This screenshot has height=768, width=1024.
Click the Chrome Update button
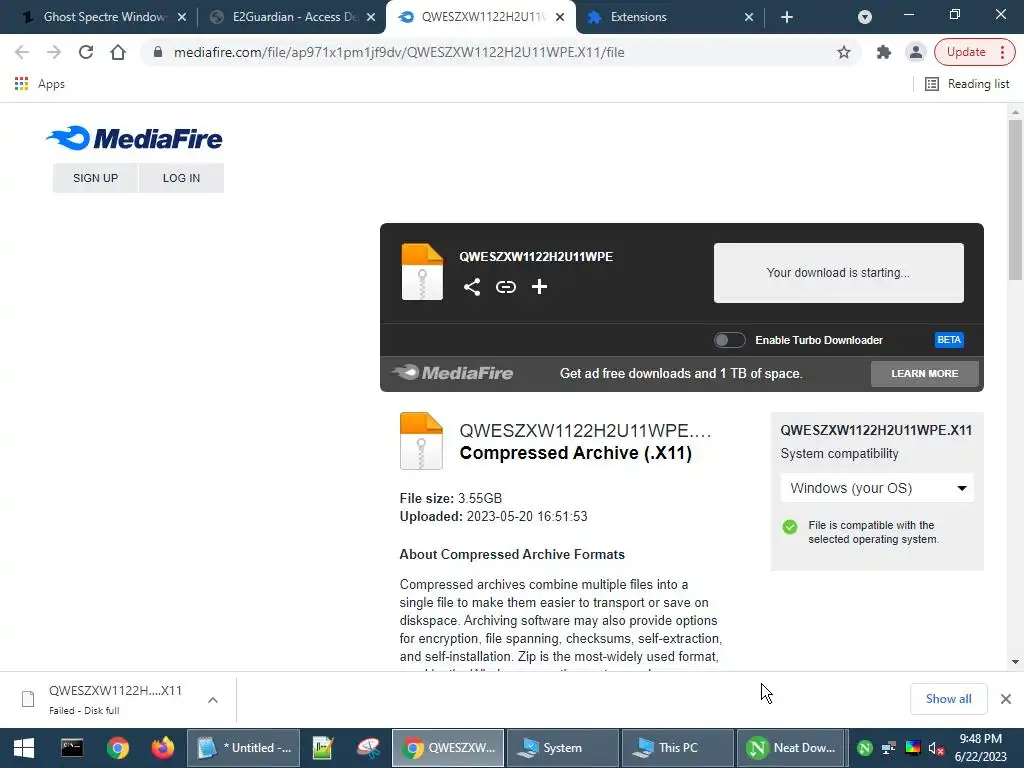(966, 52)
